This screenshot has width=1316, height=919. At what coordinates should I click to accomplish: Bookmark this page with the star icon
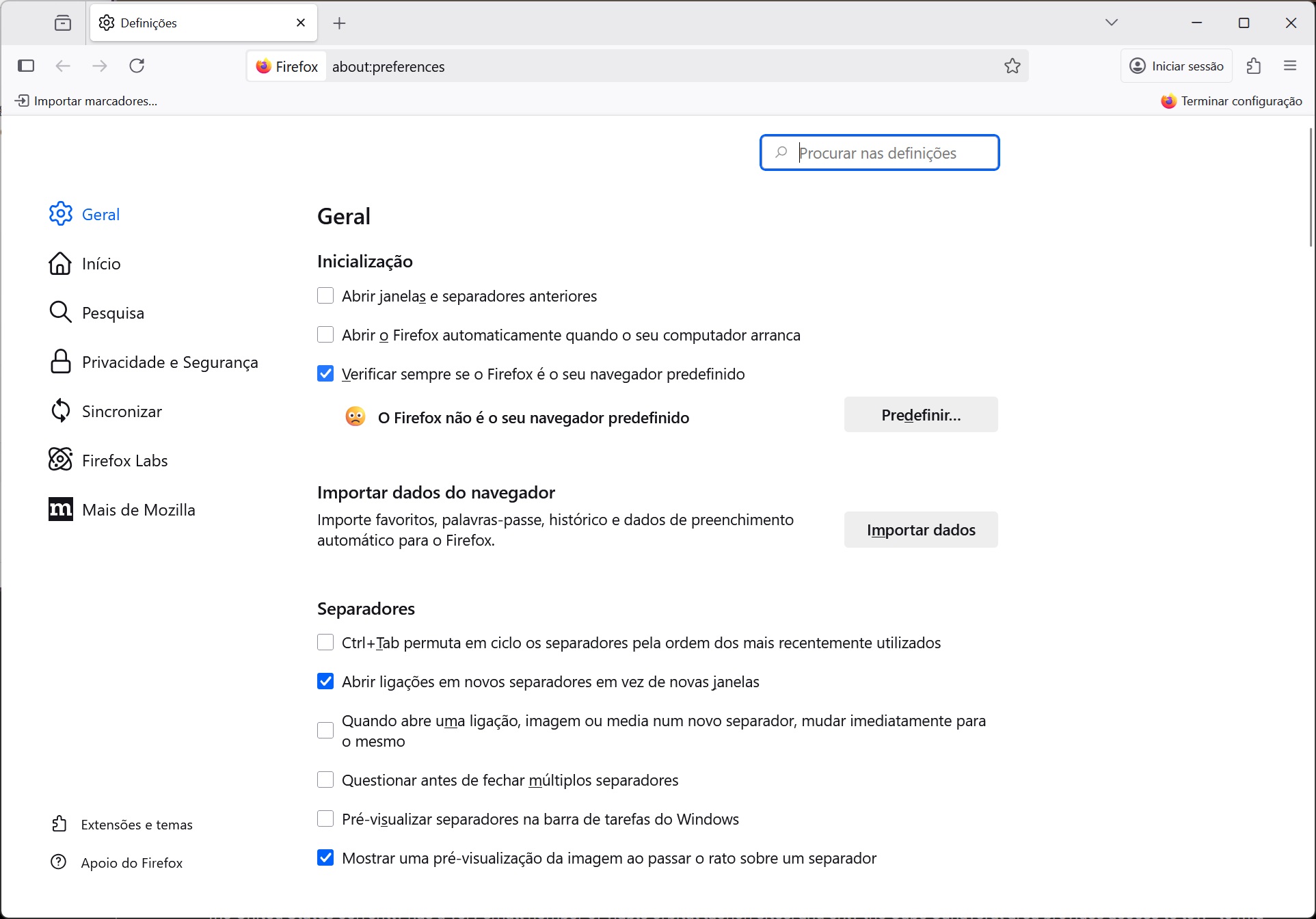pyautogui.click(x=1012, y=66)
